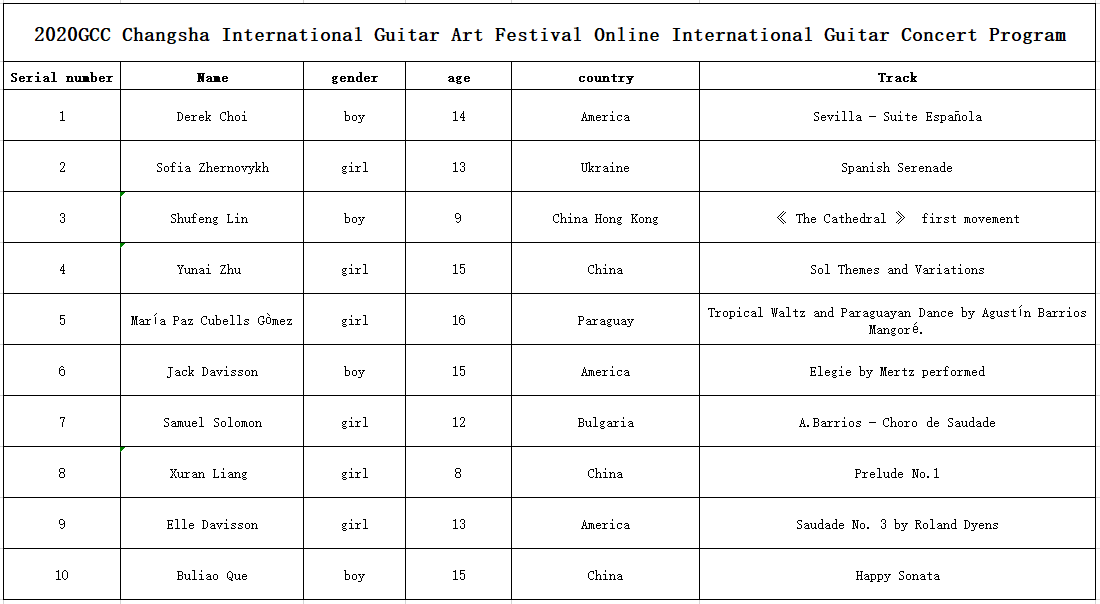
Task: Select the Paraguay country cell
Action: [605, 320]
